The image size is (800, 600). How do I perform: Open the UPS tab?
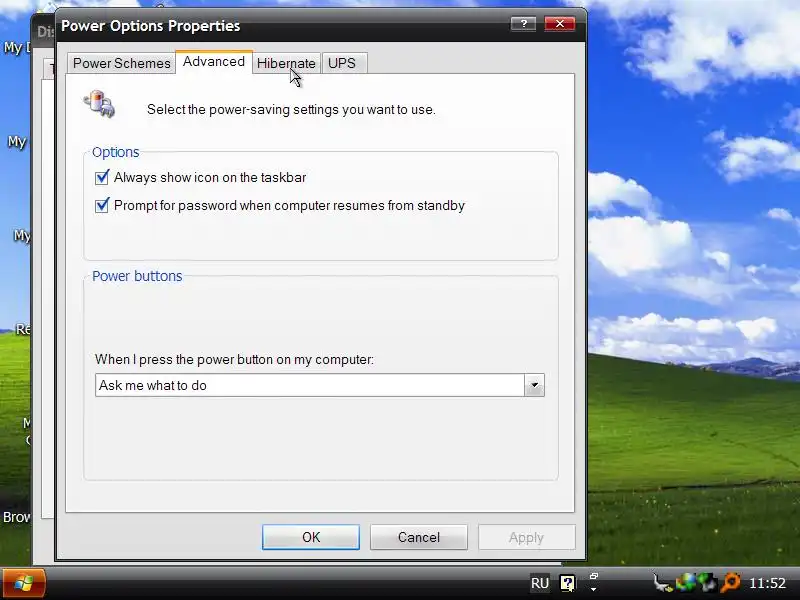342,63
